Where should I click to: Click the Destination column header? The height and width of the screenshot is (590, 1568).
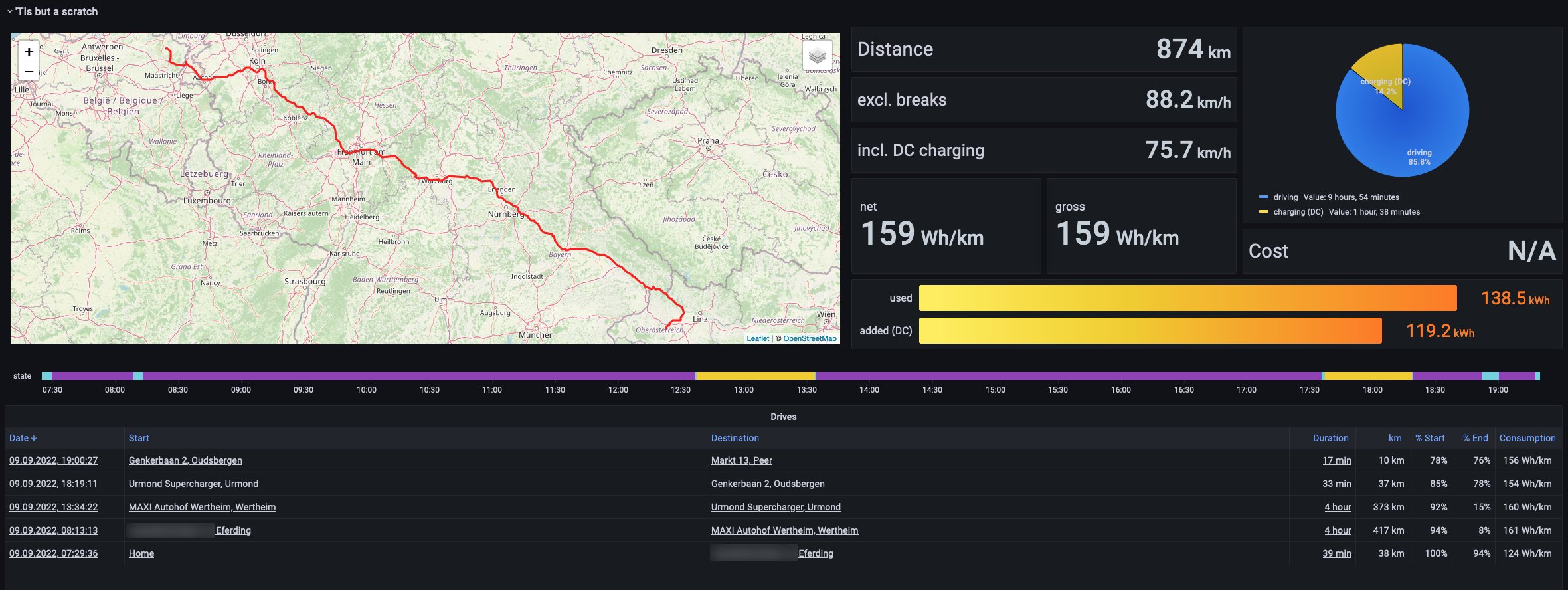tap(735, 438)
